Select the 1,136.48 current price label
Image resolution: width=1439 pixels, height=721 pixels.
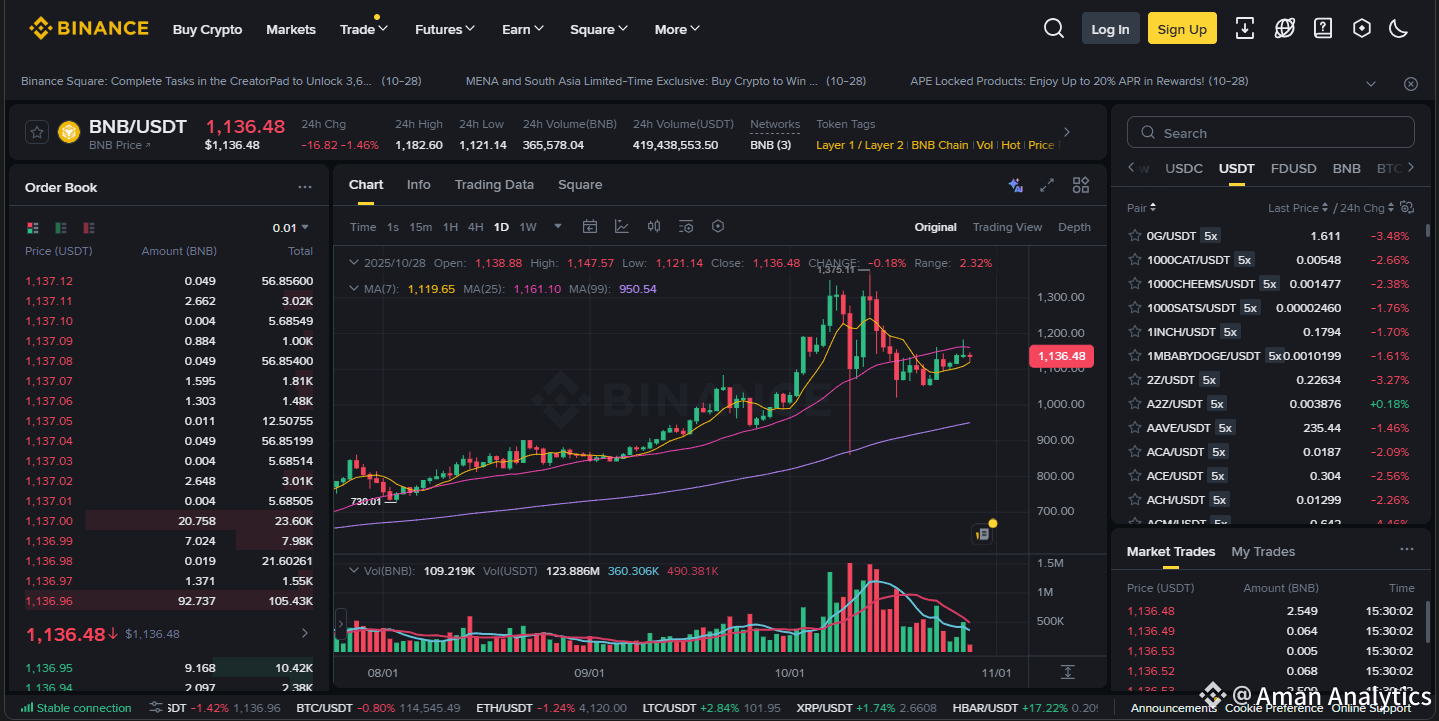coord(1061,356)
